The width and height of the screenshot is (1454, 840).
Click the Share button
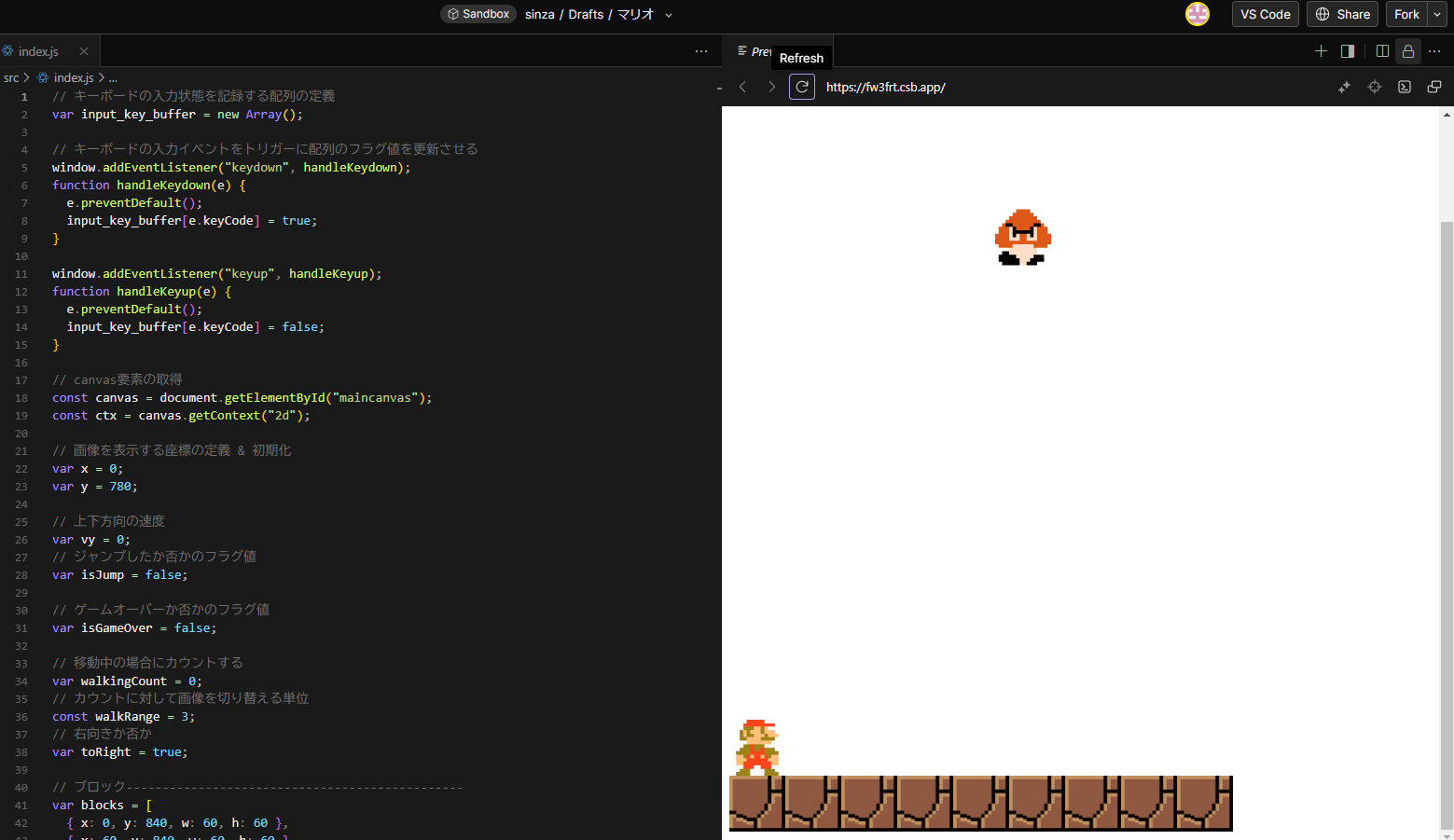click(1342, 14)
